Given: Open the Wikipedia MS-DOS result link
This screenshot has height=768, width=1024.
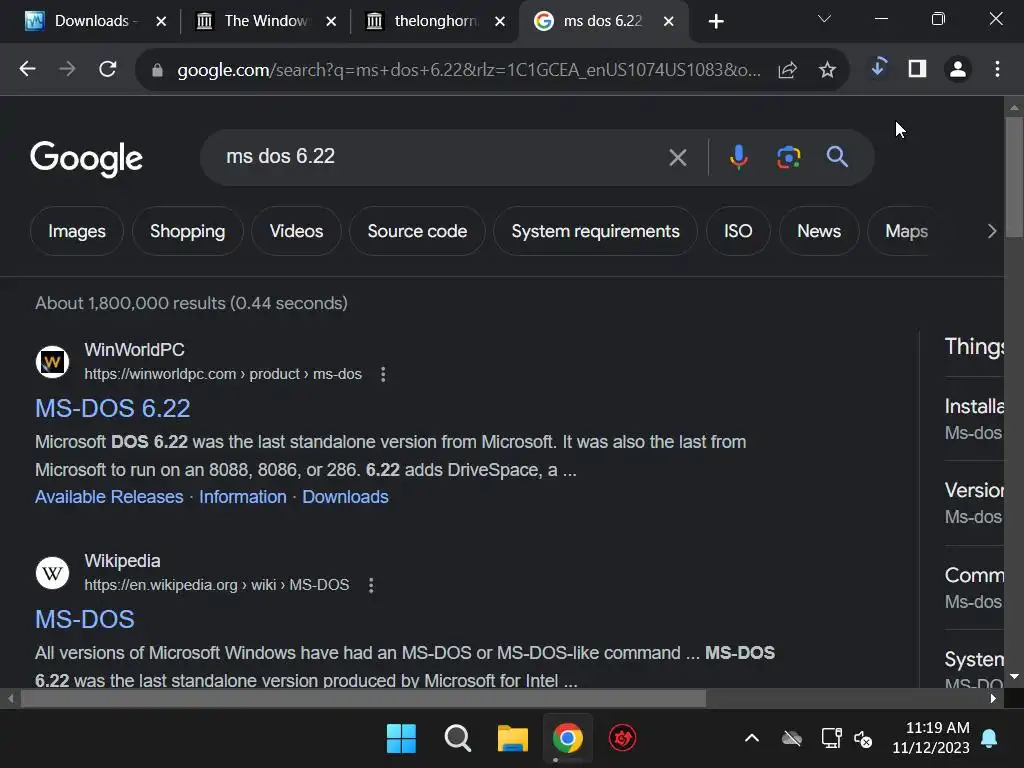Looking at the screenshot, I should 85,620.
